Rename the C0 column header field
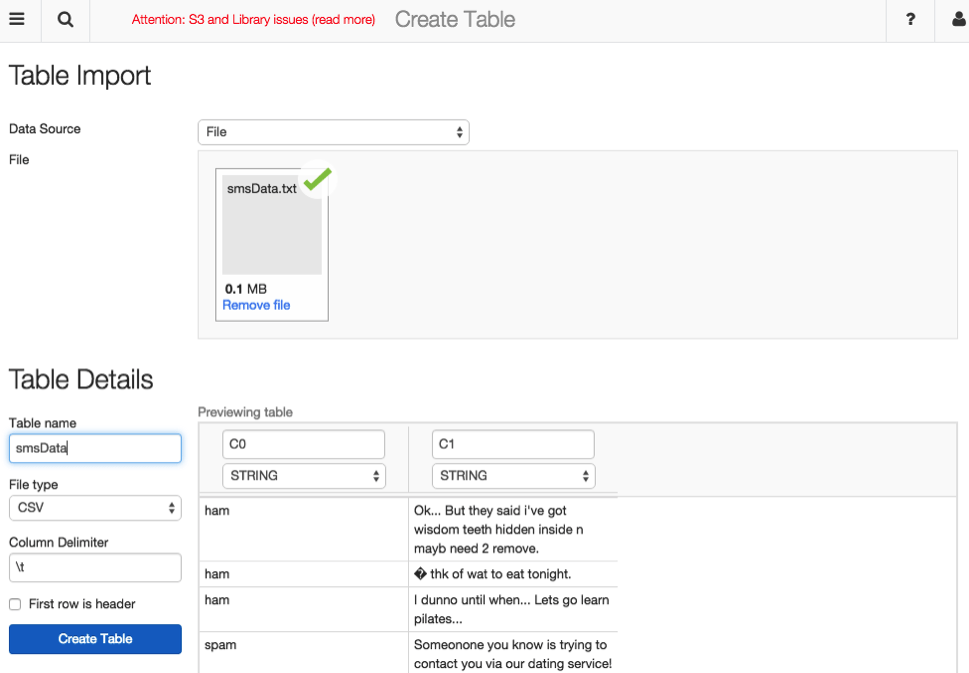The width and height of the screenshot is (969, 673). click(x=304, y=444)
